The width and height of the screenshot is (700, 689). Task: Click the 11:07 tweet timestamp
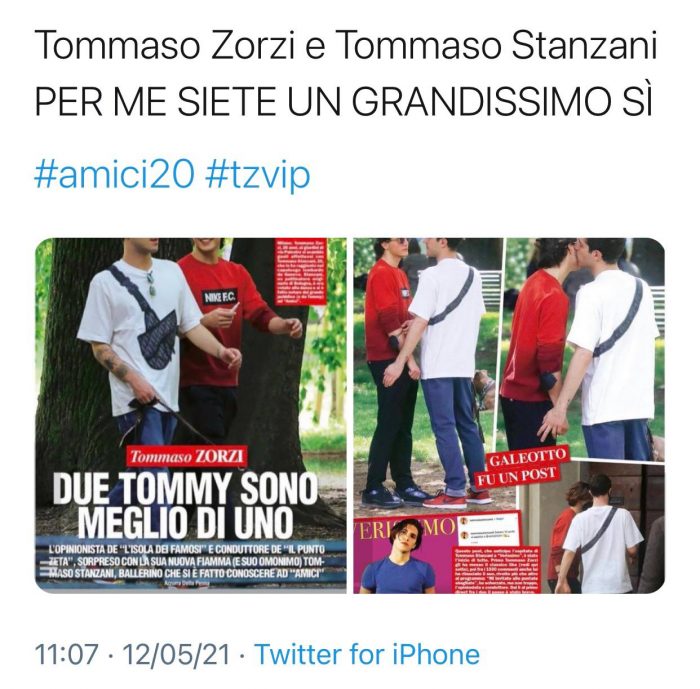click(66, 654)
